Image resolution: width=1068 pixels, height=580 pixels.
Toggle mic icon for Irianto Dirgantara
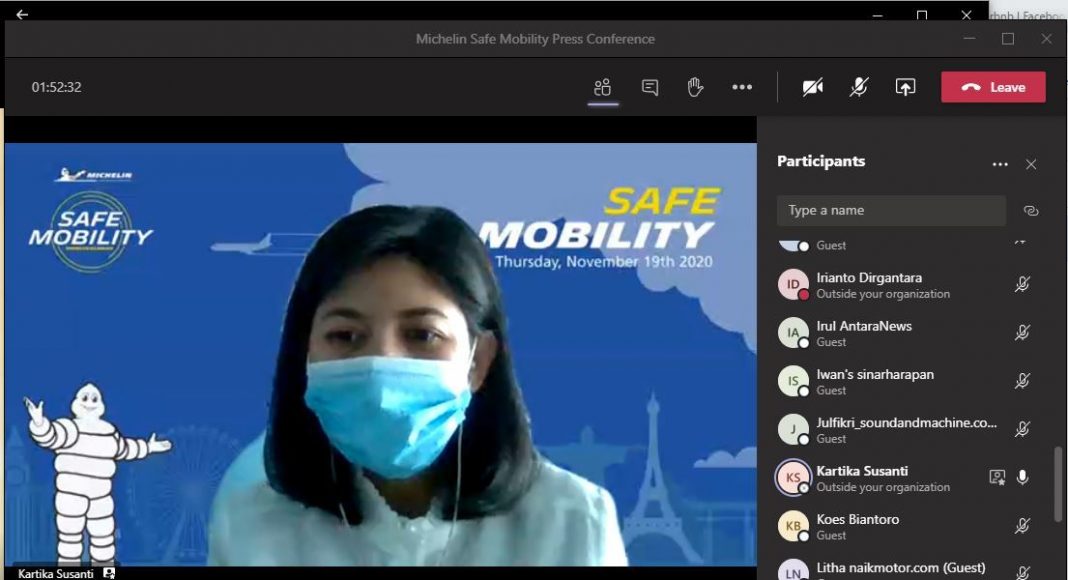[1022, 284]
